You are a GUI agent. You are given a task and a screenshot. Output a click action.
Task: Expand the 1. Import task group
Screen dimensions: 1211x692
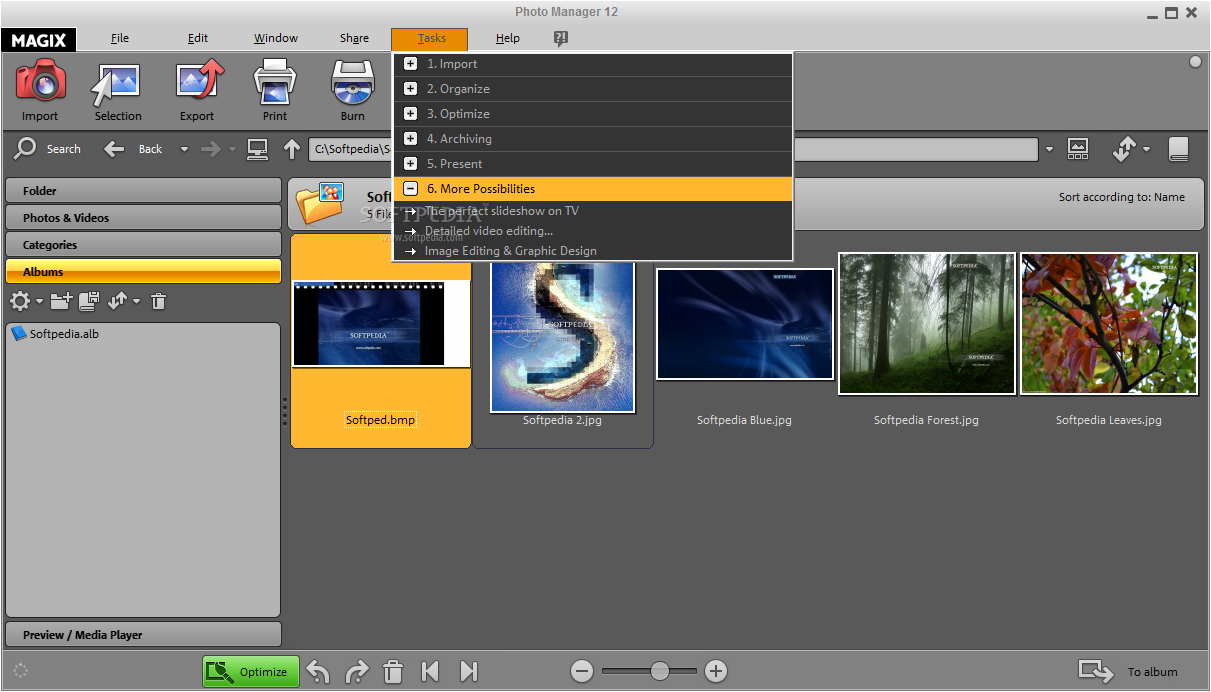pos(410,64)
